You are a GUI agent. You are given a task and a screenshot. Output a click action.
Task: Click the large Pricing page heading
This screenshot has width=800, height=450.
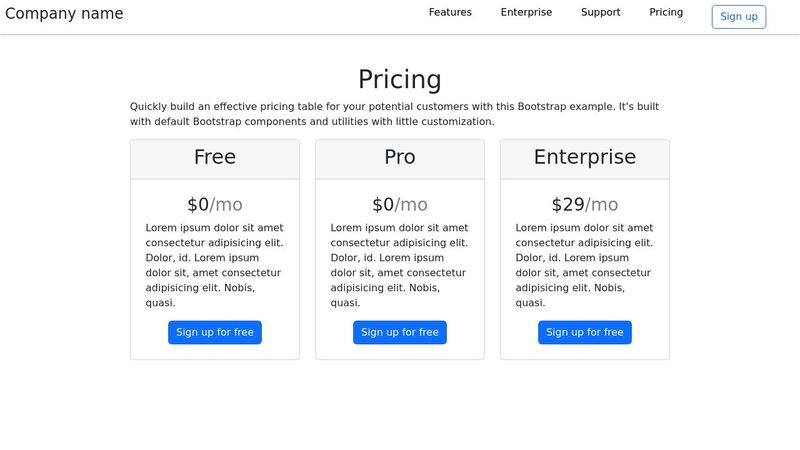click(399, 79)
